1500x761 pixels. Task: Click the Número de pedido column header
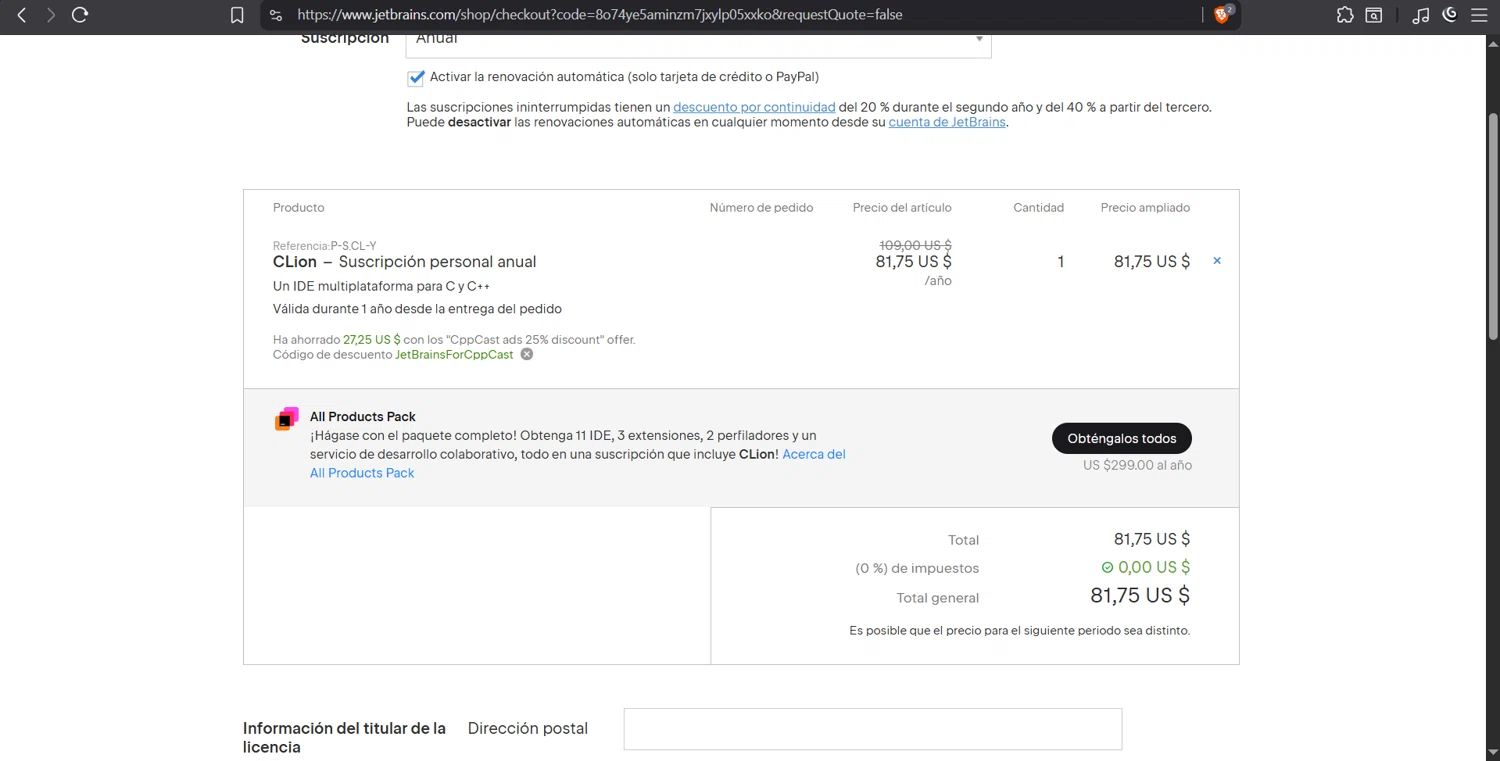pyautogui.click(x=761, y=208)
